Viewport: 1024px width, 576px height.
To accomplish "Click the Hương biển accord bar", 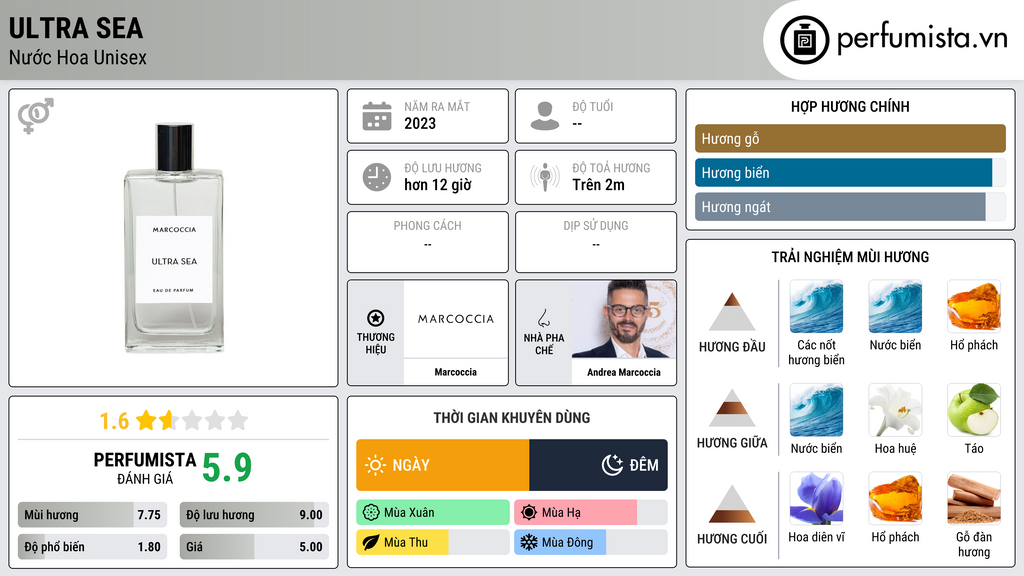I will pyautogui.click(x=850, y=172).
